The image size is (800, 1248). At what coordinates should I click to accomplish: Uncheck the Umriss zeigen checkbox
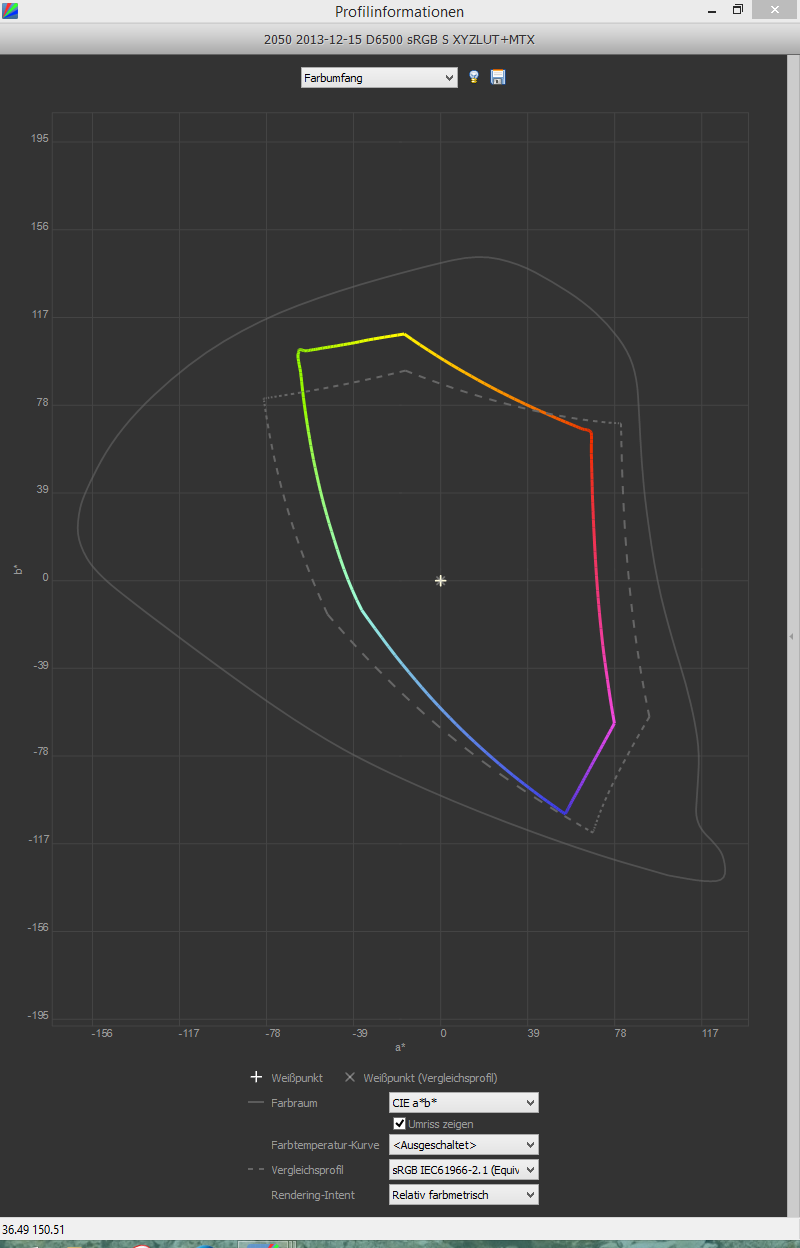pos(400,1124)
